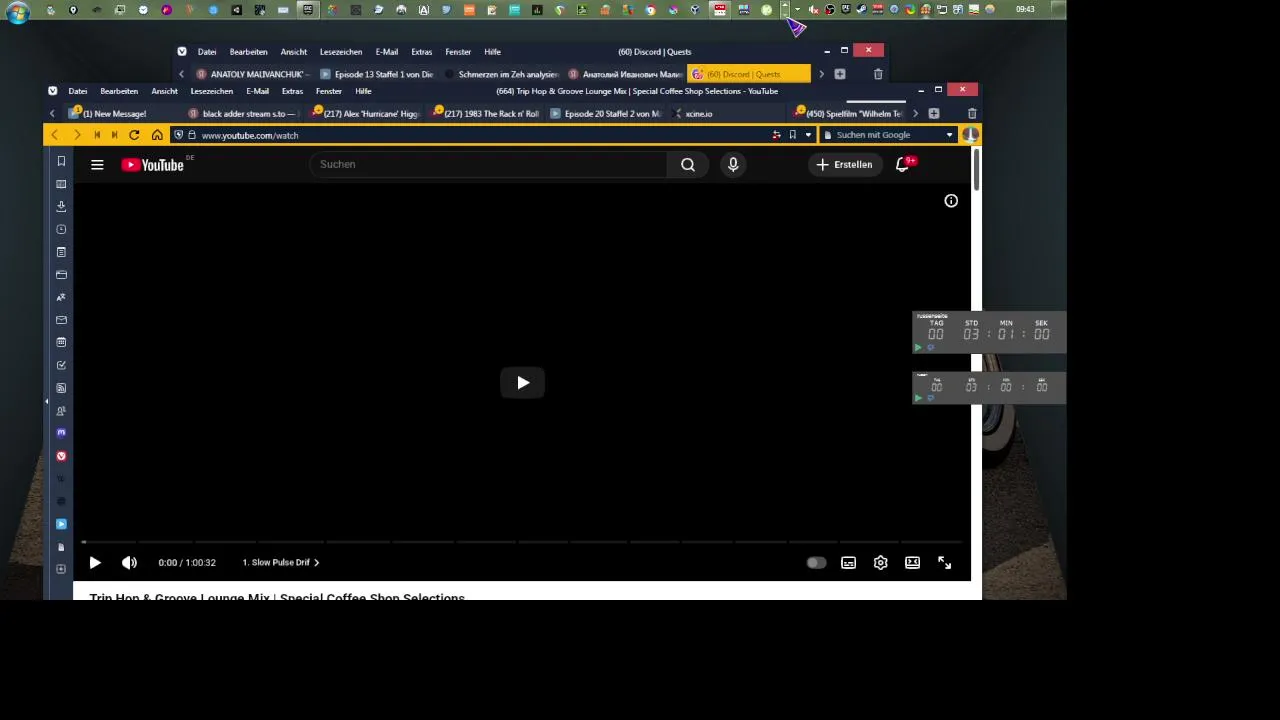Viewport: 1280px width, 720px height.
Task: Open search engine dropdown next to Google
Action: pos(949,135)
